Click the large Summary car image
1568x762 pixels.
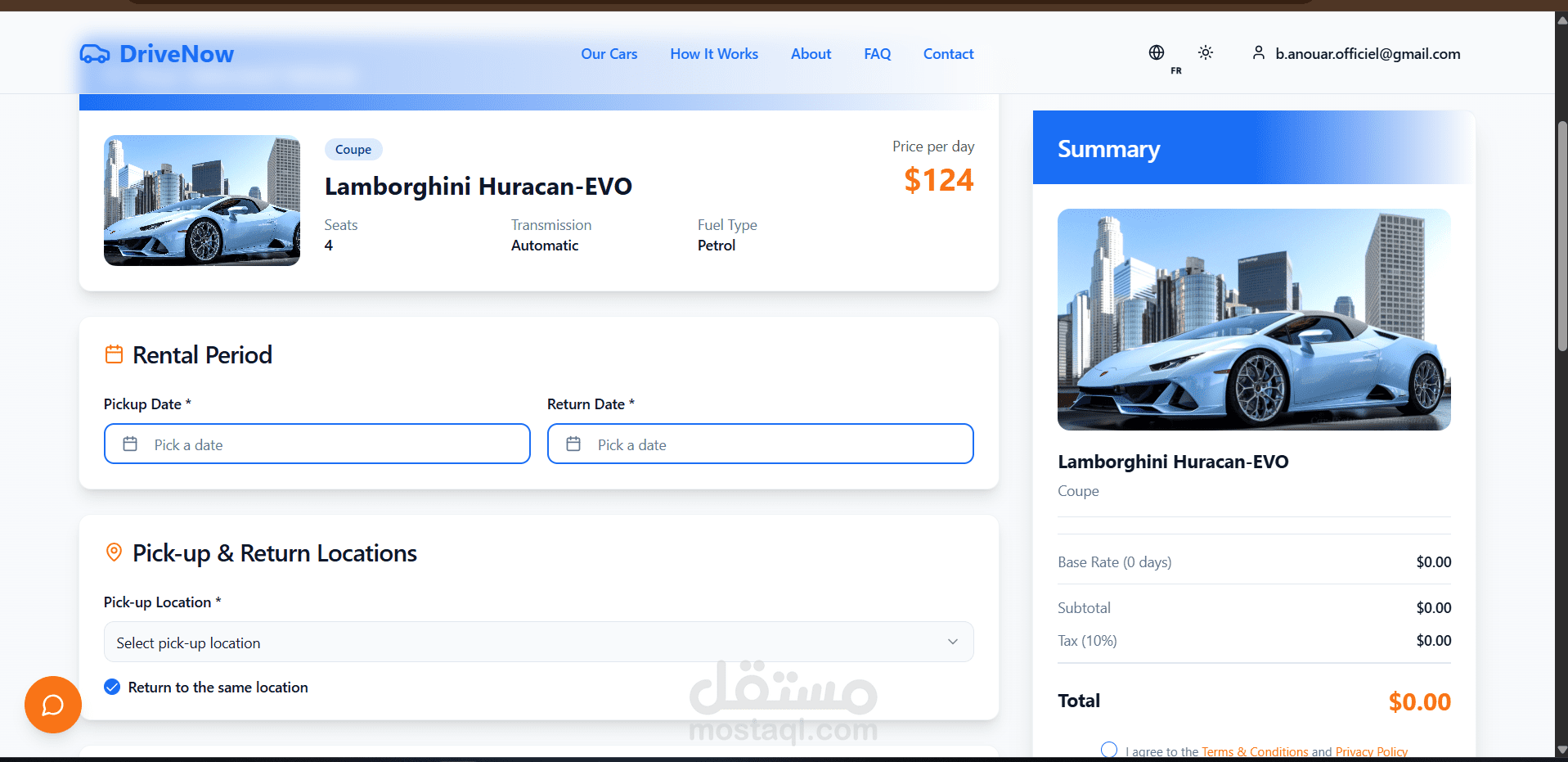1254,319
